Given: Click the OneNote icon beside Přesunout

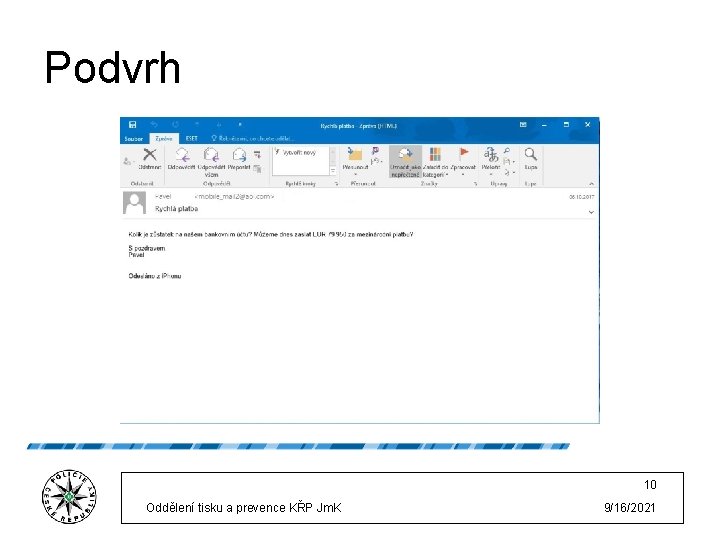Looking at the screenshot, I should click(375, 151).
